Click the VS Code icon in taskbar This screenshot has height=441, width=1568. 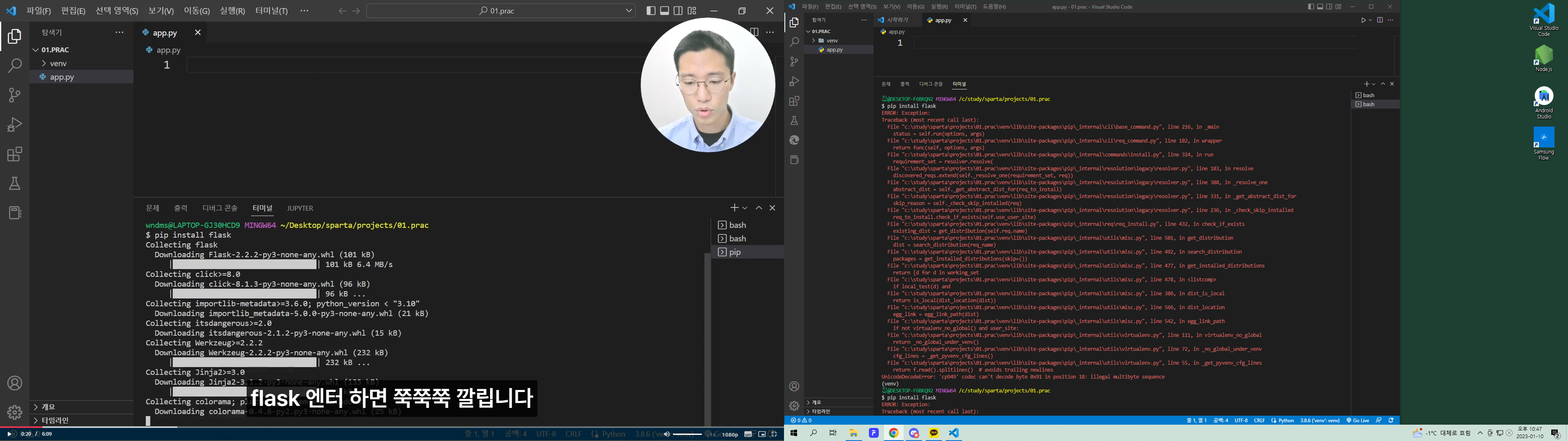point(954,433)
